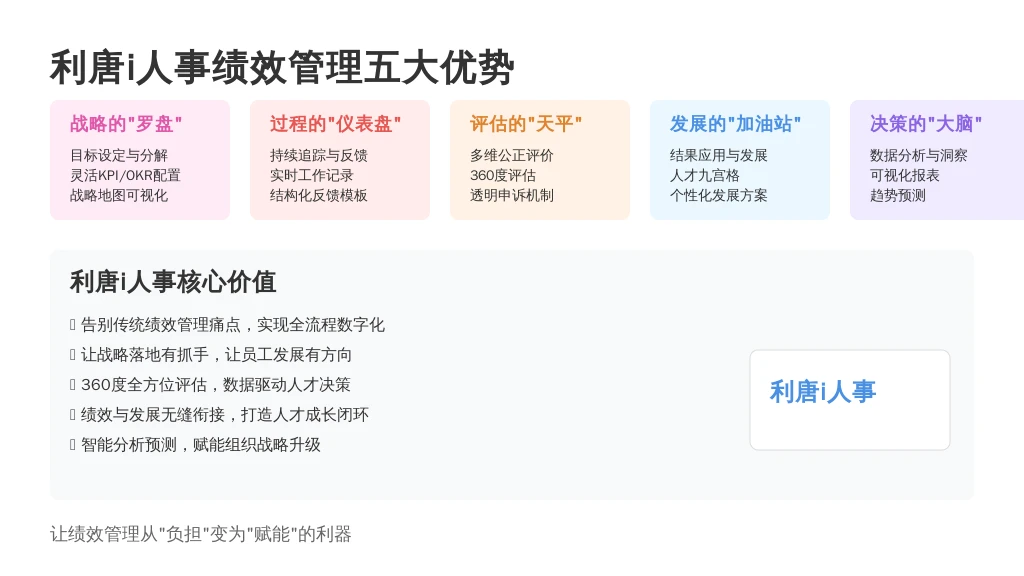Screen dimensions: 1024x576
Task: Click bullet icon before 告别传统绩效管理痛点
Action: [x=72, y=325]
